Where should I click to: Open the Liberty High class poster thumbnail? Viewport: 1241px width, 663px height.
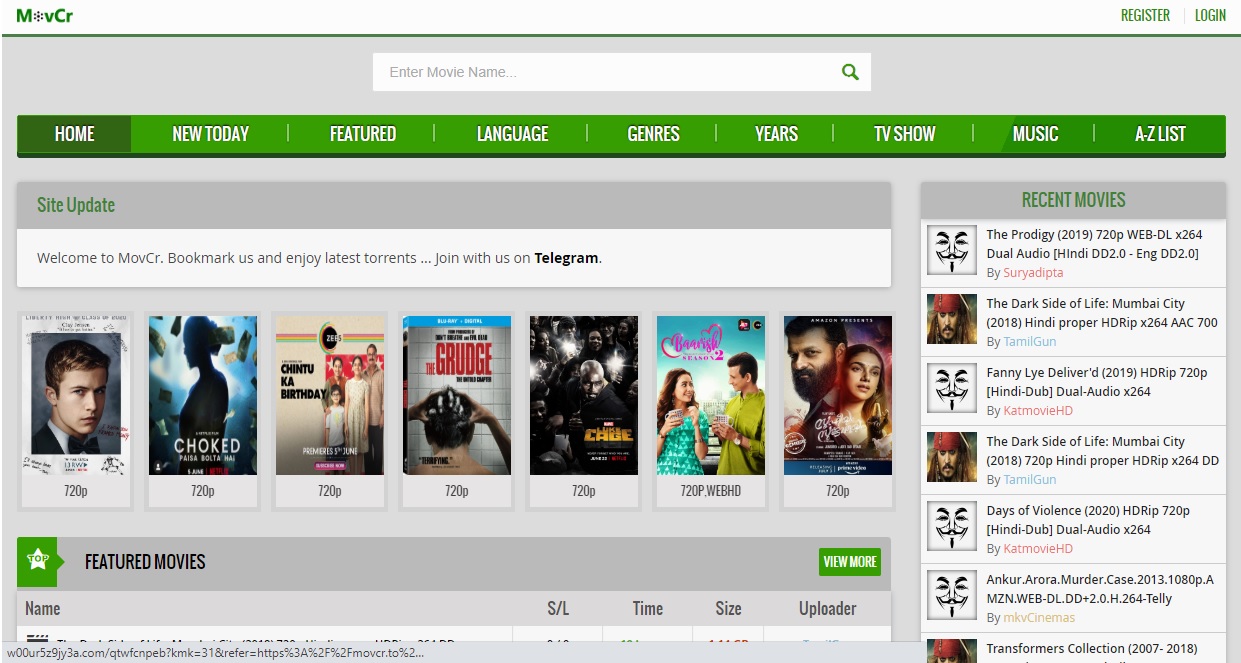[74, 395]
